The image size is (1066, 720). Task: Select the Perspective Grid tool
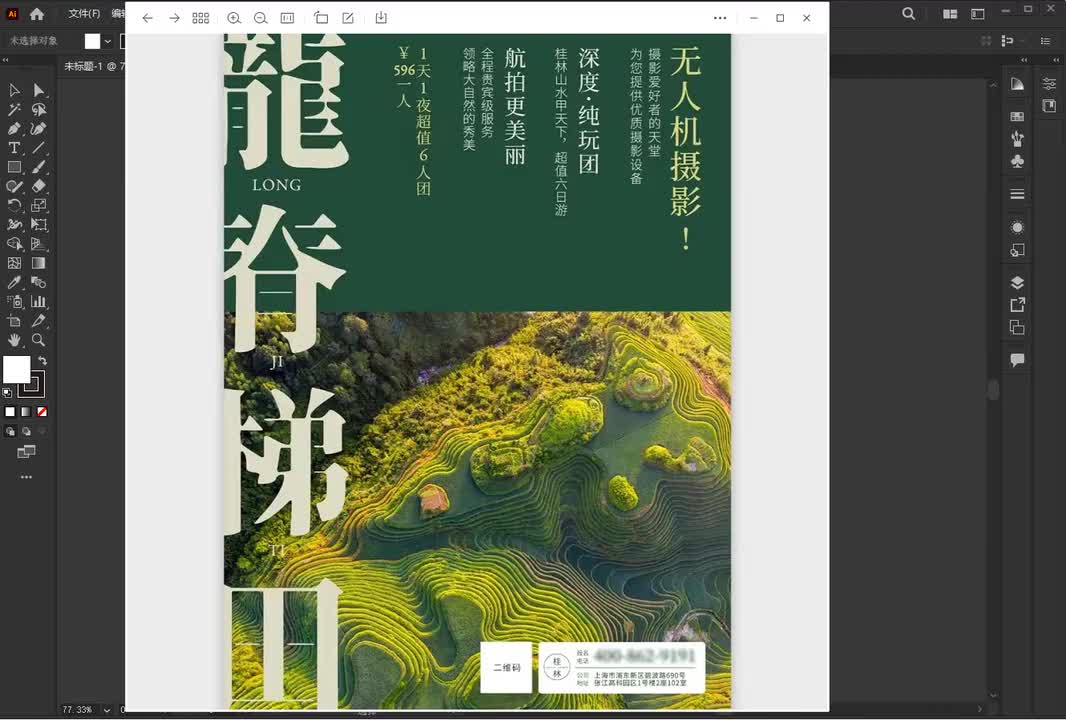39,243
